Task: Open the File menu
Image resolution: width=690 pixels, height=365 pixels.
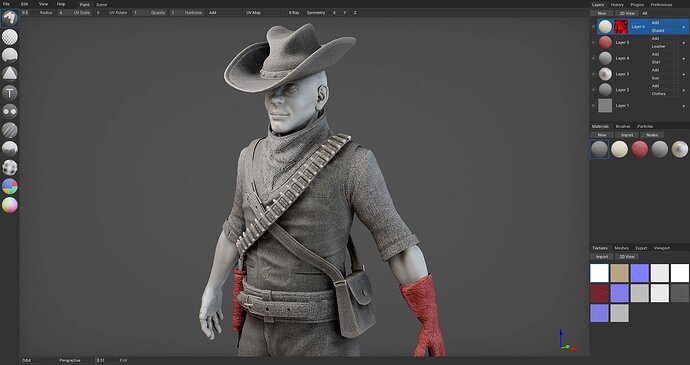Action: click(6, 4)
